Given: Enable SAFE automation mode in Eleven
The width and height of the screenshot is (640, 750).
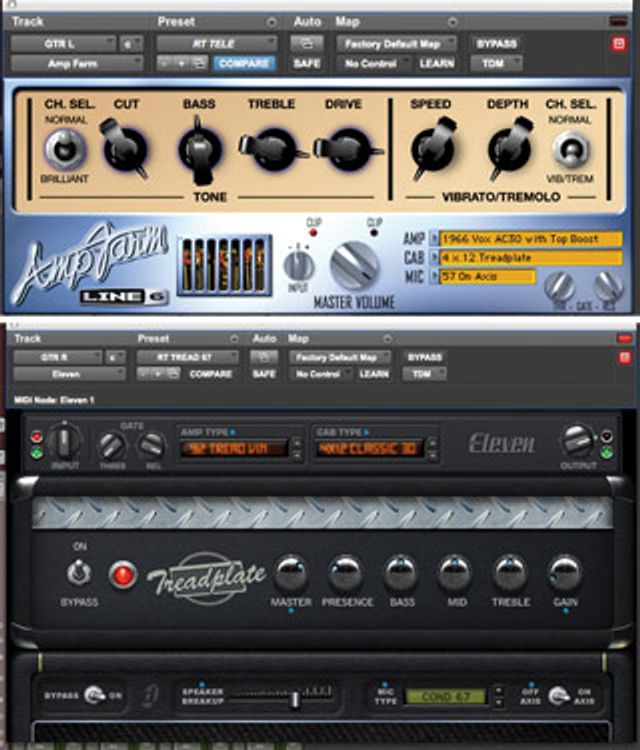Looking at the screenshot, I should pyautogui.click(x=264, y=374).
